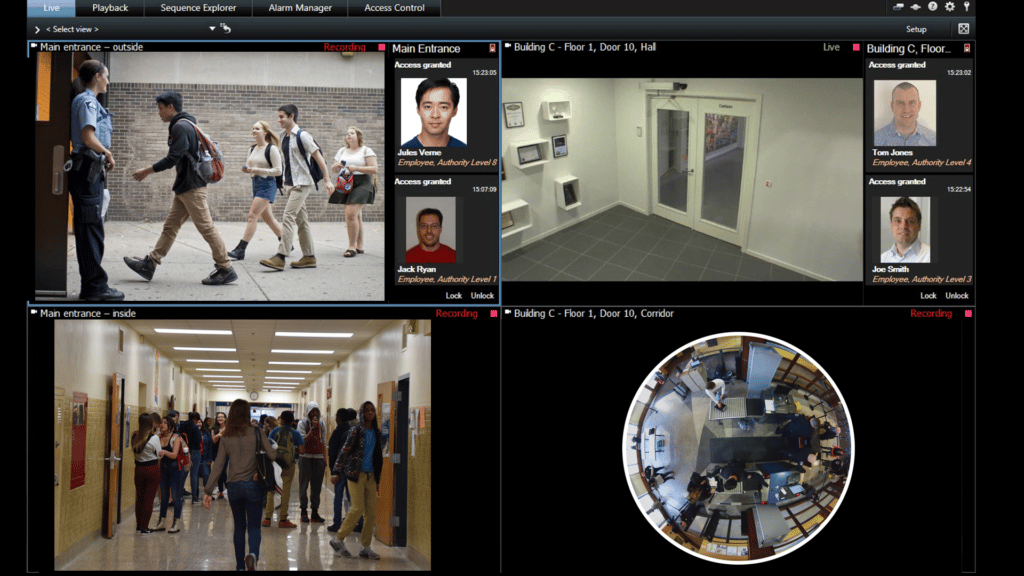The image size is (1024, 576).
Task: Enter fullscreen using the boxed icon beside Setup
Action: pyautogui.click(x=963, y=28)
